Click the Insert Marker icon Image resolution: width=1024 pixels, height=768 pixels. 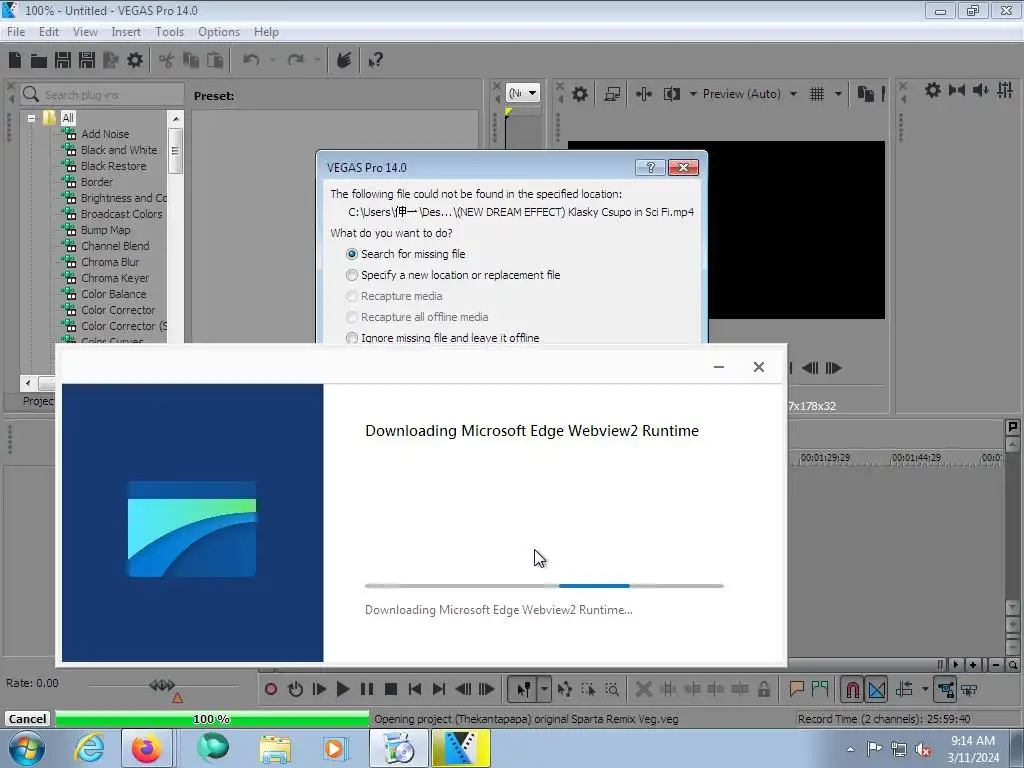(x=796, y=689)
